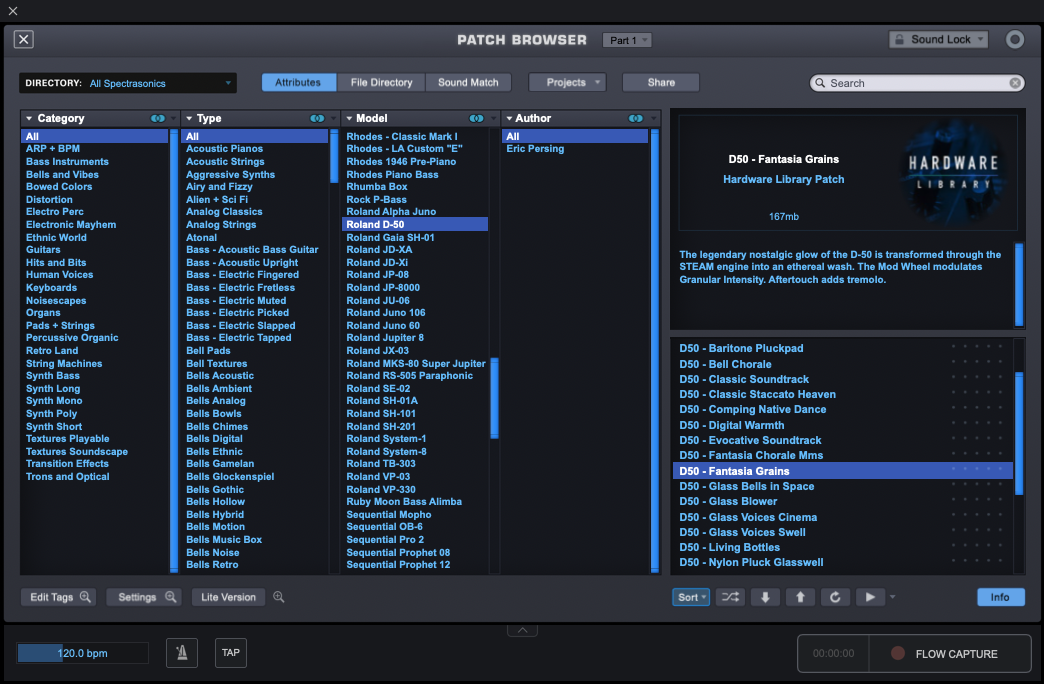Open the Model column header dropdown triangle
The image size is (1044, 684).
349,118
